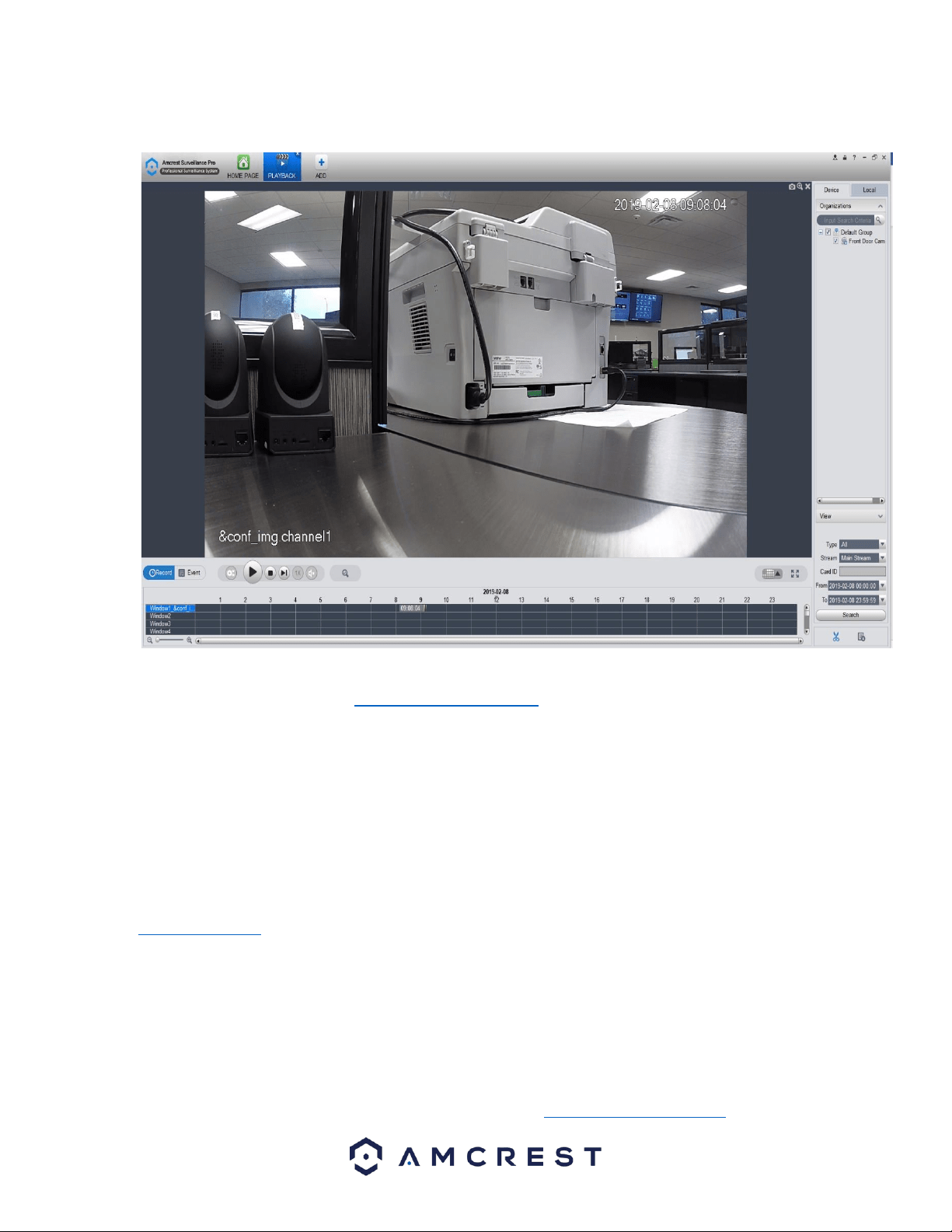Viewport: 952px width, 1232px height.
Task: Activate digital zoom icon above the video
Action: coord(800,187)
